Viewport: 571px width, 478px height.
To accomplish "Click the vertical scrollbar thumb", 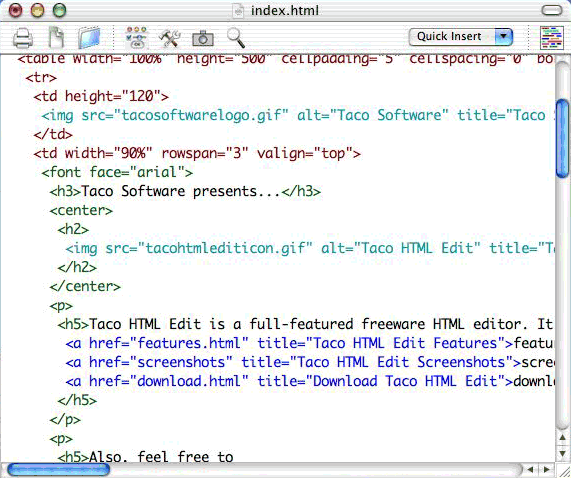I will click(x=563, y=138).
